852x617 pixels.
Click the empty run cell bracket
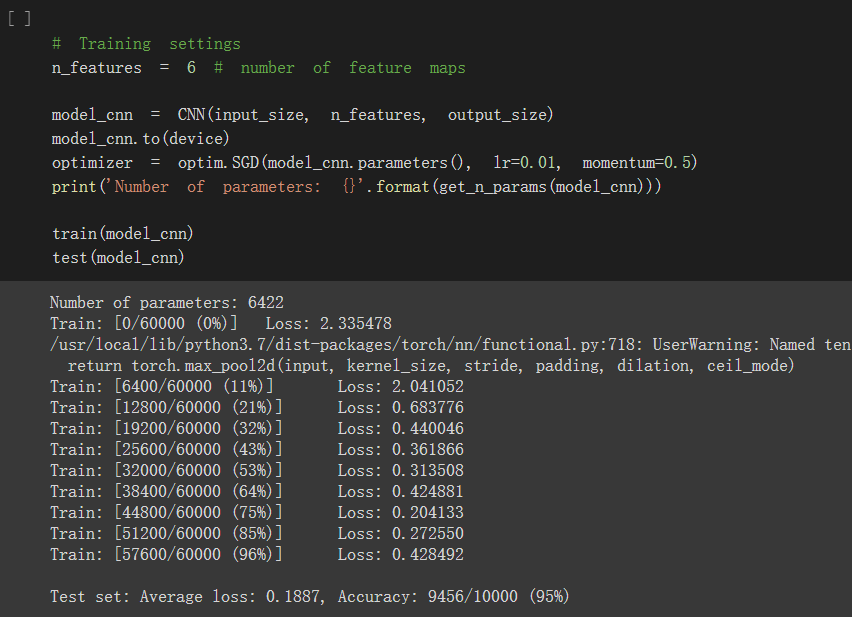coord(19,18)
